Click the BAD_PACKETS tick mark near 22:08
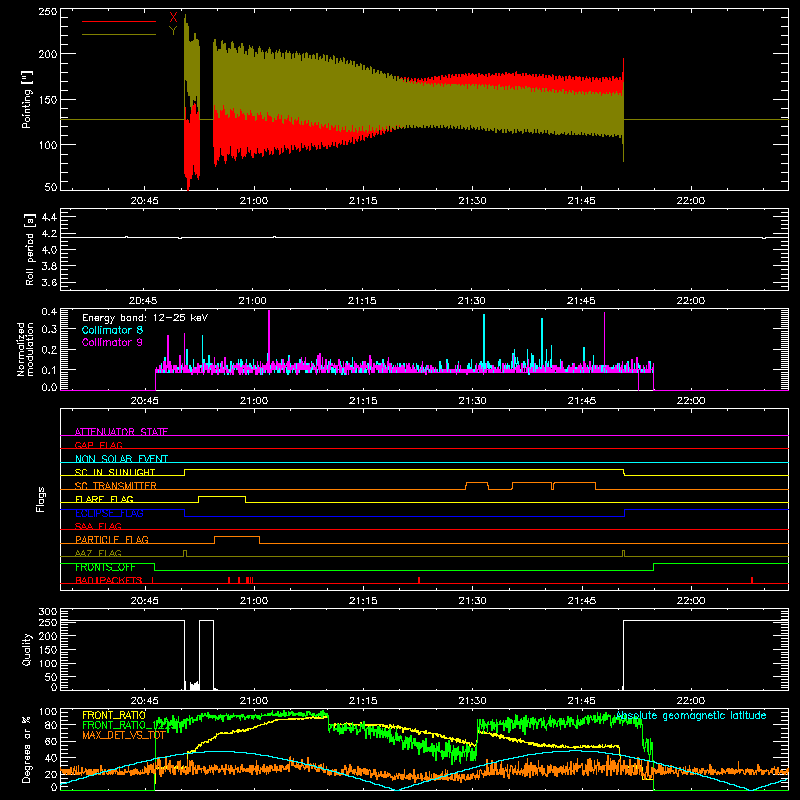The height and width of the screenshot is (800, 800). pos(752,580)
